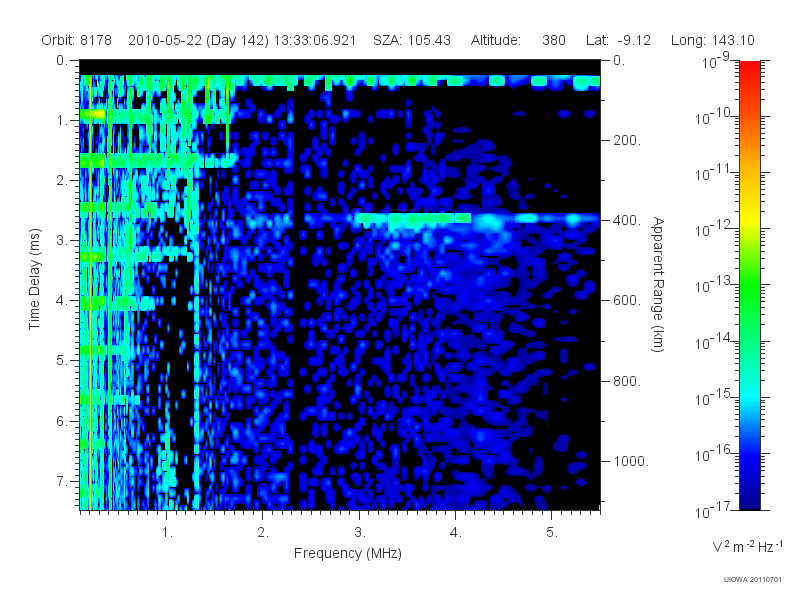
Task: Click the bright horizontal echo near 400 km
Action: pos(452,219)
